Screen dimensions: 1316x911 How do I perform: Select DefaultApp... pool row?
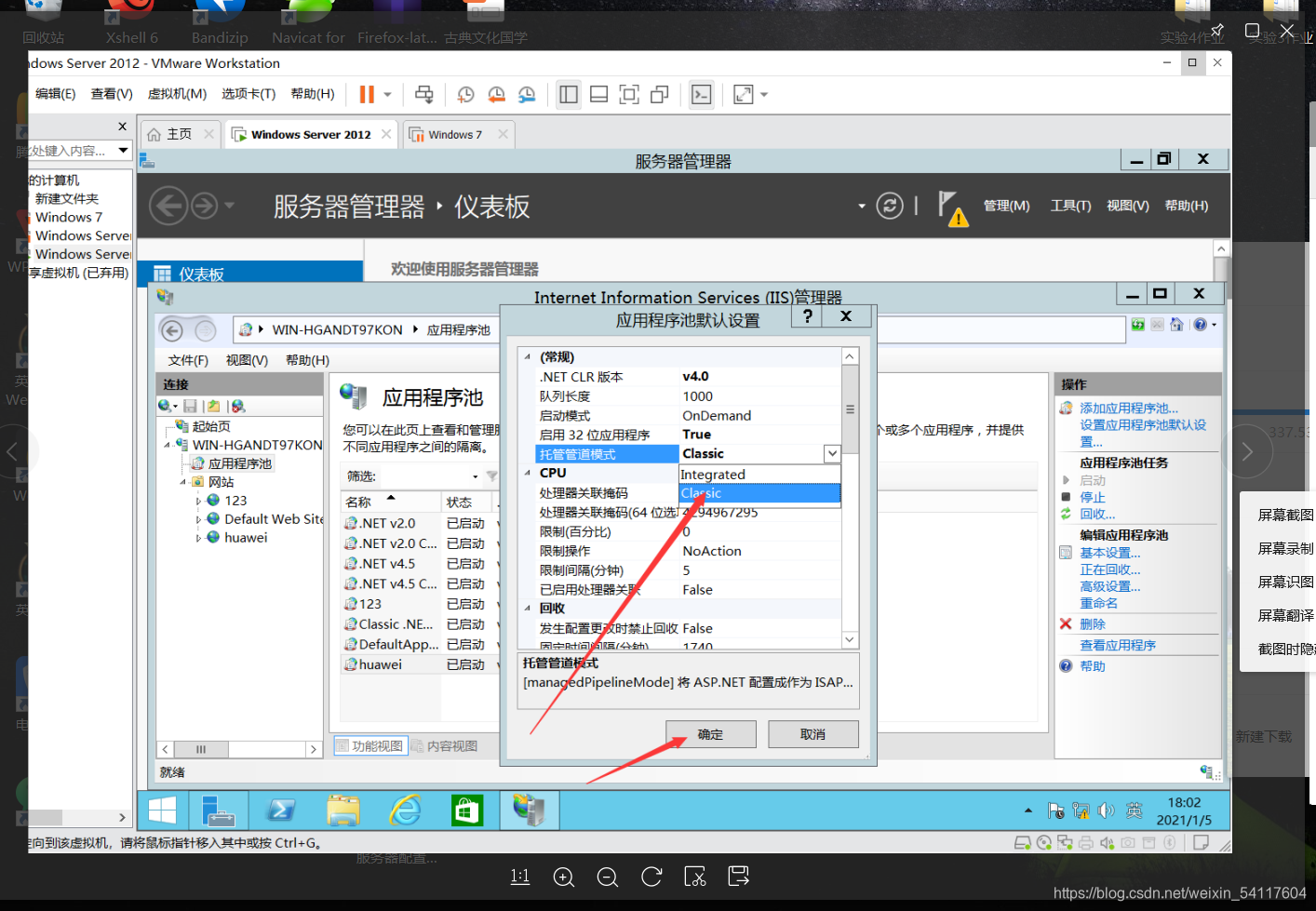pyautogui.click(x=398, y=644)
